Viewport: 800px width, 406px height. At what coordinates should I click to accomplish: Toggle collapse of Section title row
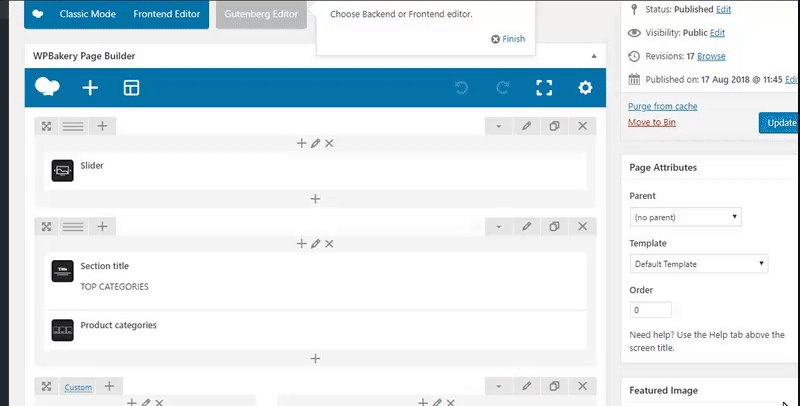[498, 226]
